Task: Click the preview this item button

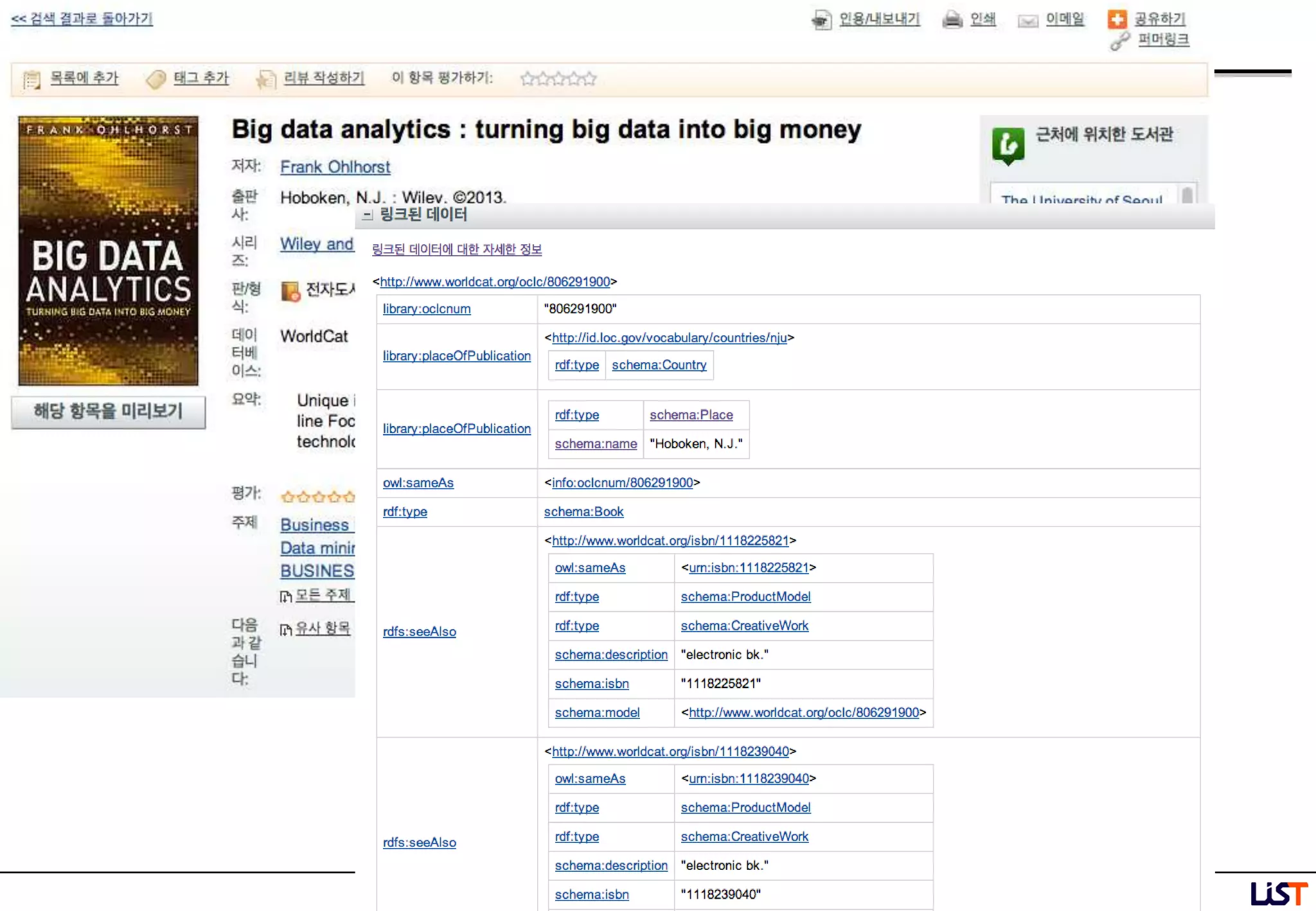Action: (x=108, y=411)
